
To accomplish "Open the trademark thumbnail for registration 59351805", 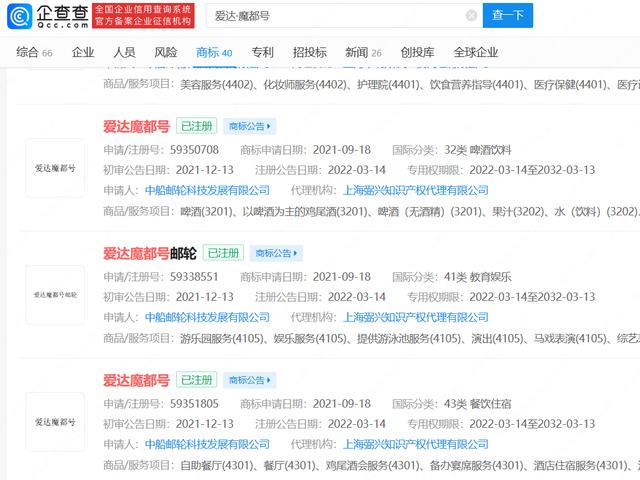I will 55,422.
